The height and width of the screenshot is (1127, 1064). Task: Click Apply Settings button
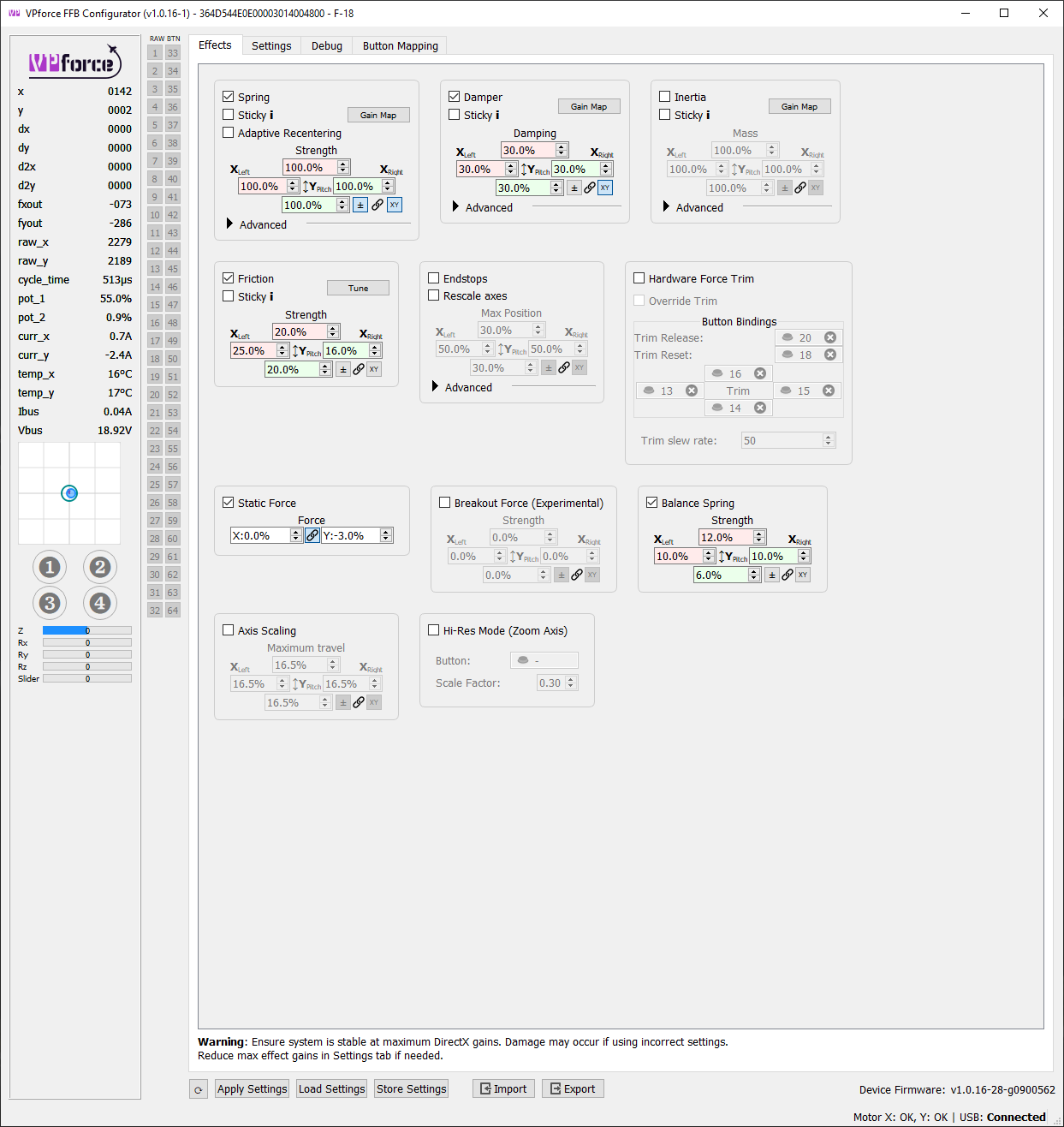(x=252, y=1089)
